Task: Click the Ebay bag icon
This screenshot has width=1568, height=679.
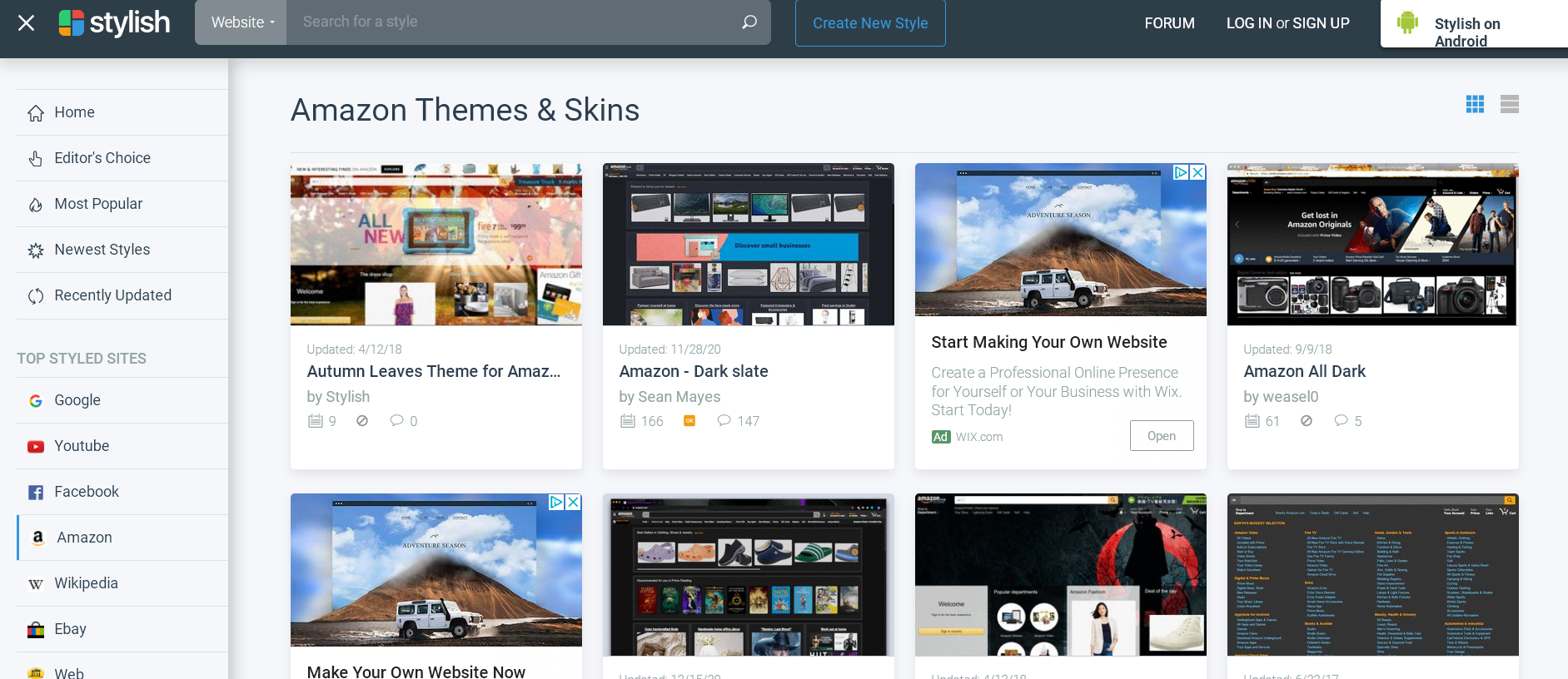Action: pos(36,630)
